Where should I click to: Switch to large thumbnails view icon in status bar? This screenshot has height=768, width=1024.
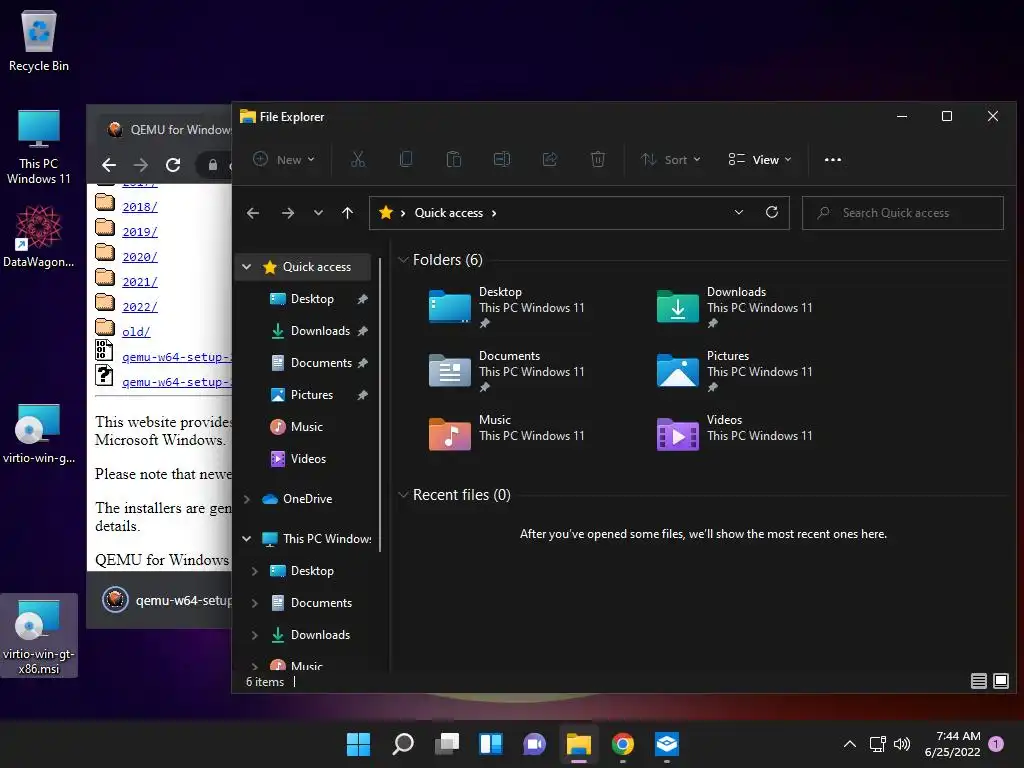coord(1000,681)
